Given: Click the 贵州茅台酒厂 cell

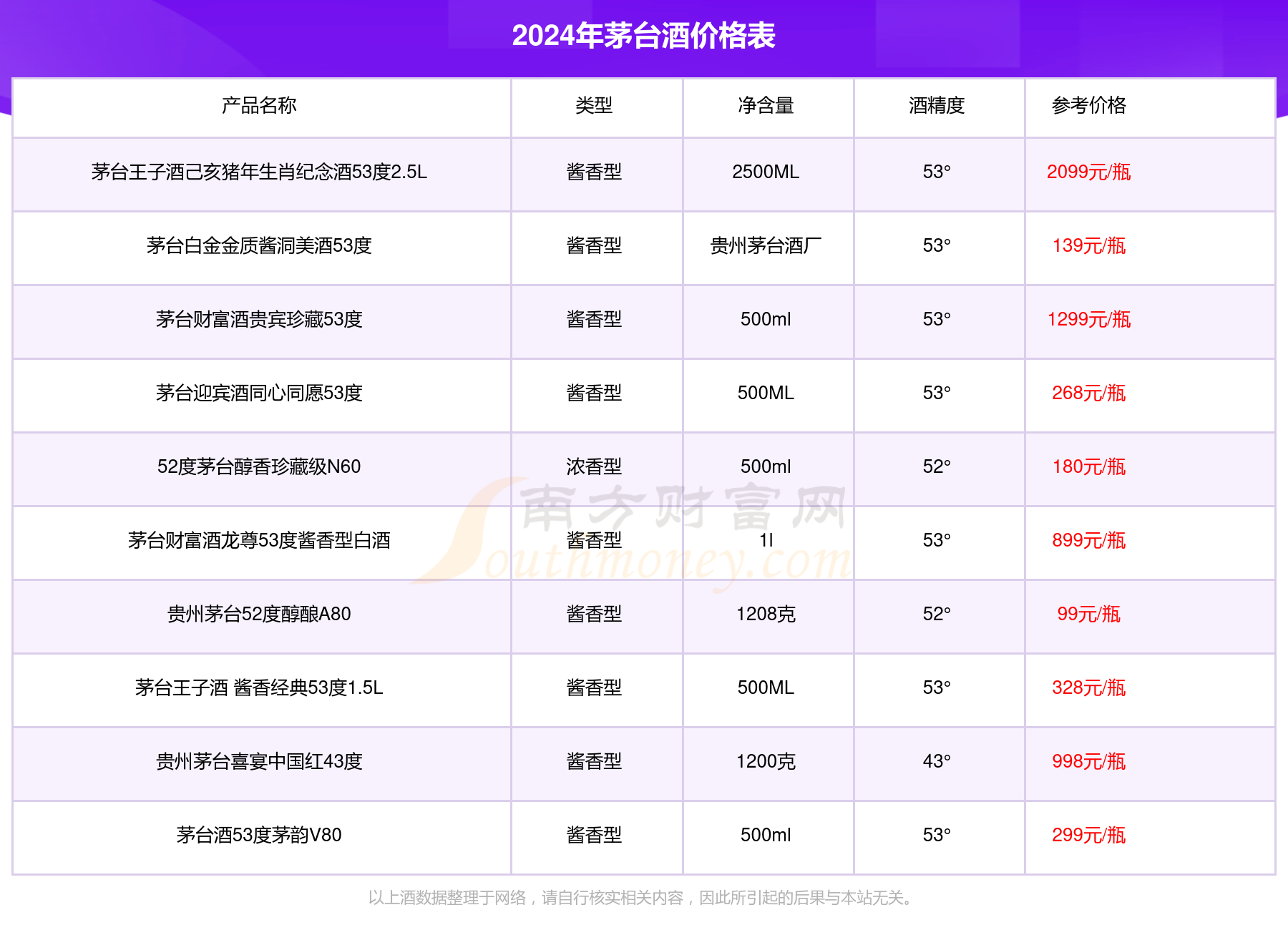Looking at the screenshot, I should point(766,246).
